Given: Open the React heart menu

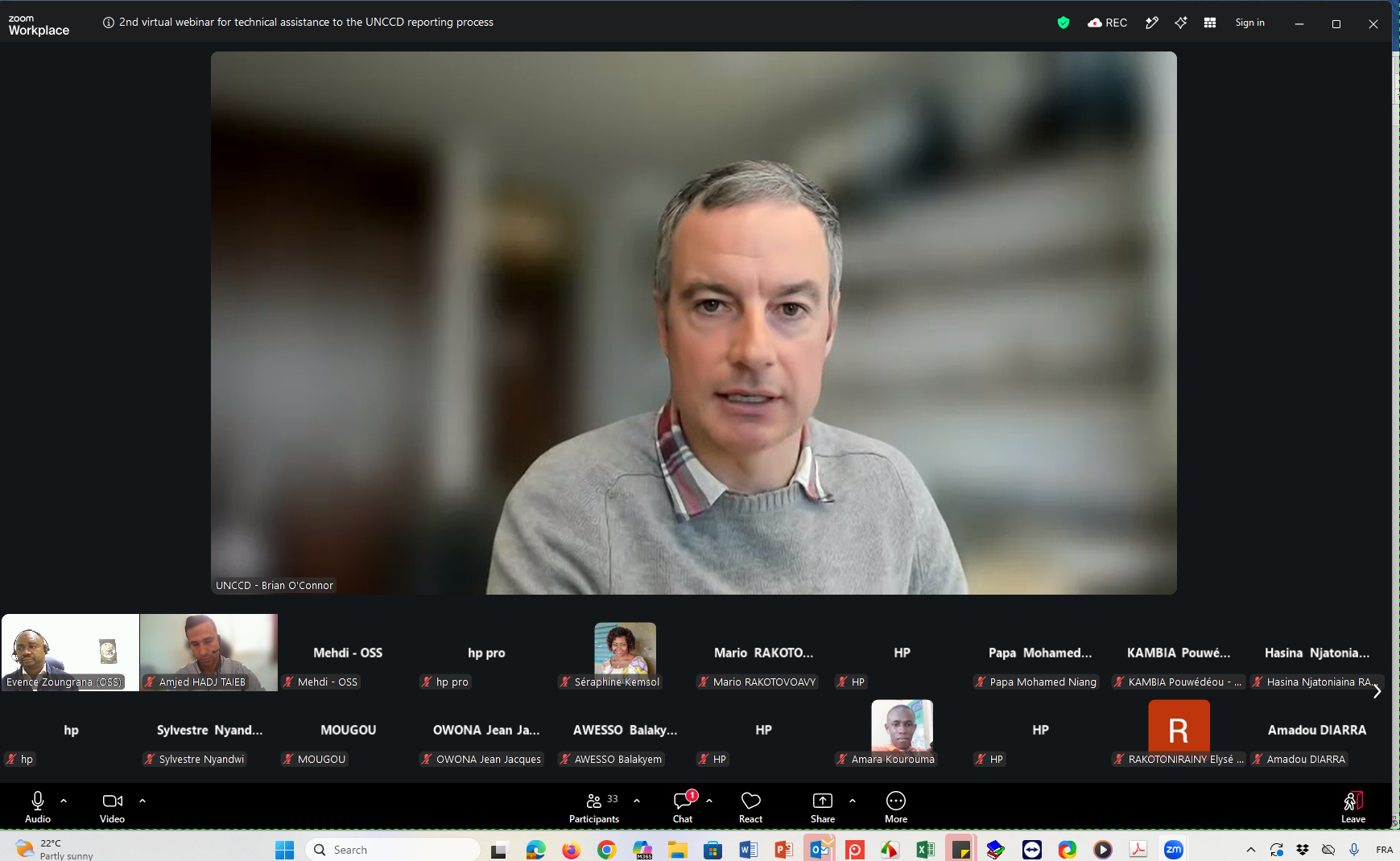Looking at the screenshot, I should click(x=750, y=807).
